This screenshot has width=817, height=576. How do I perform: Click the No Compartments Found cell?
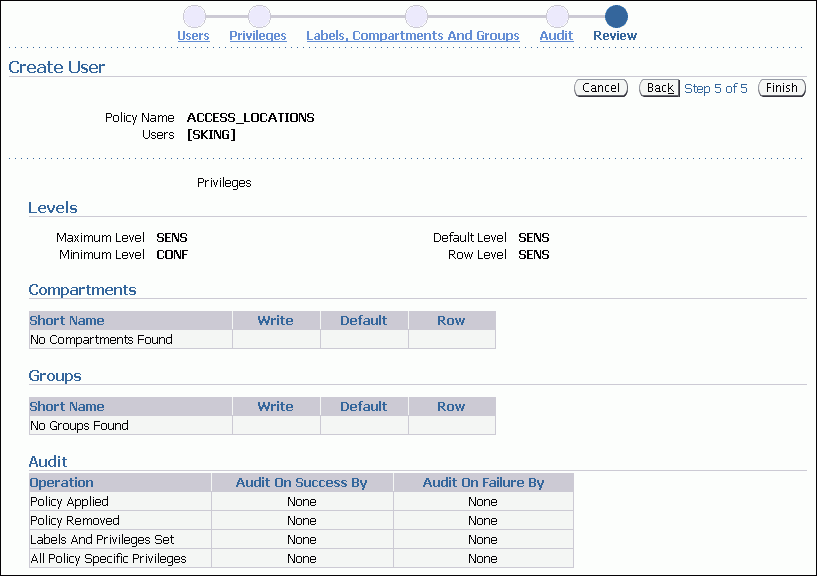click(x=101, y=340)
